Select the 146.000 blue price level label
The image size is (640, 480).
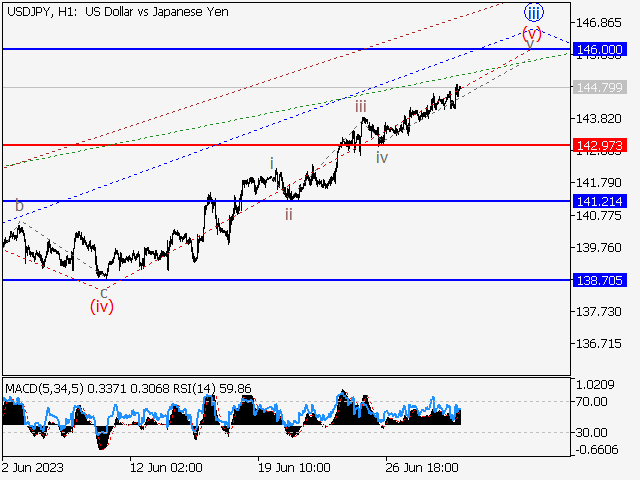600,49
